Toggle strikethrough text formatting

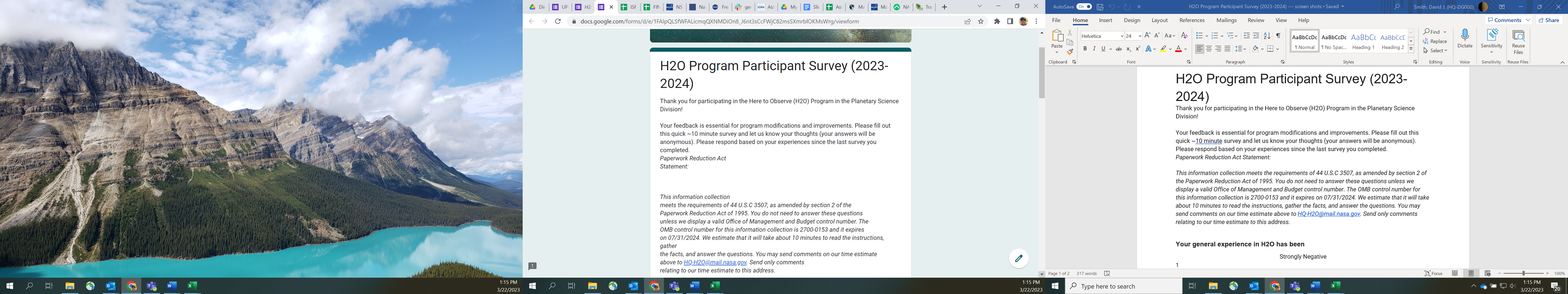click(1119, 49)
